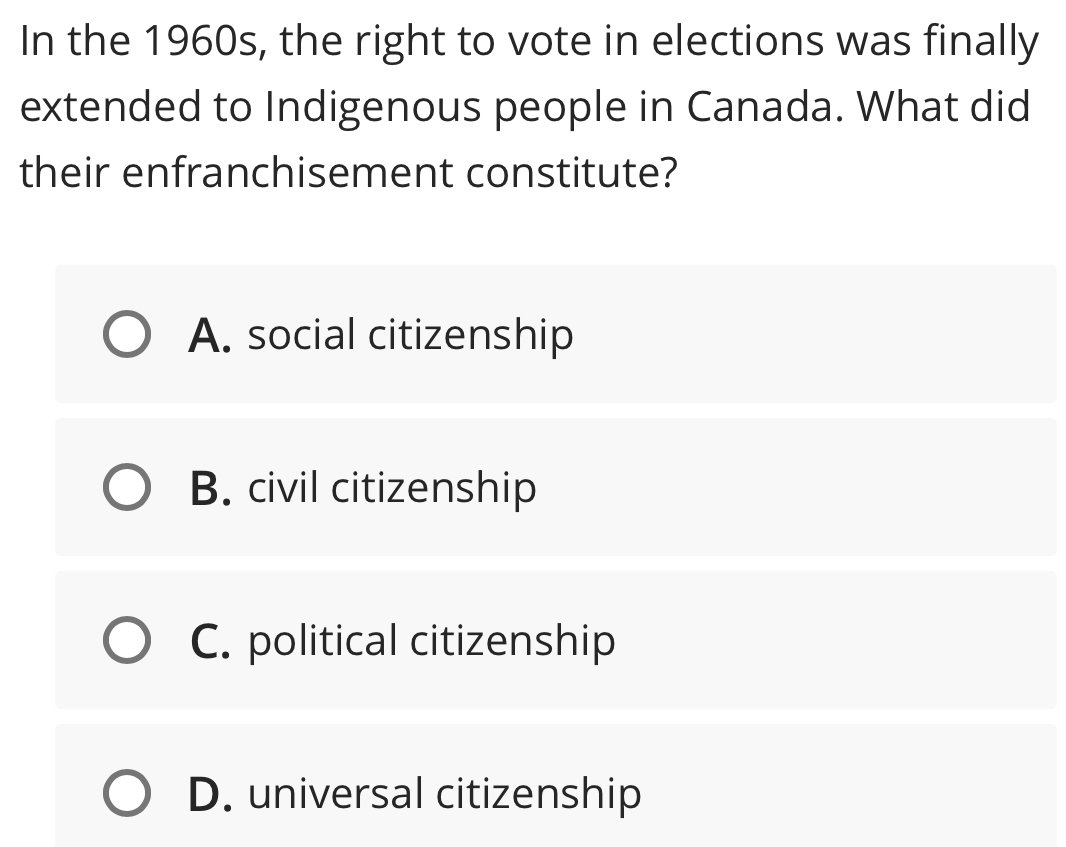The width and height of the screenshot is (1066, 847).
Task: Click the bold letter 'D.' label
Action: tap(210, 795)
